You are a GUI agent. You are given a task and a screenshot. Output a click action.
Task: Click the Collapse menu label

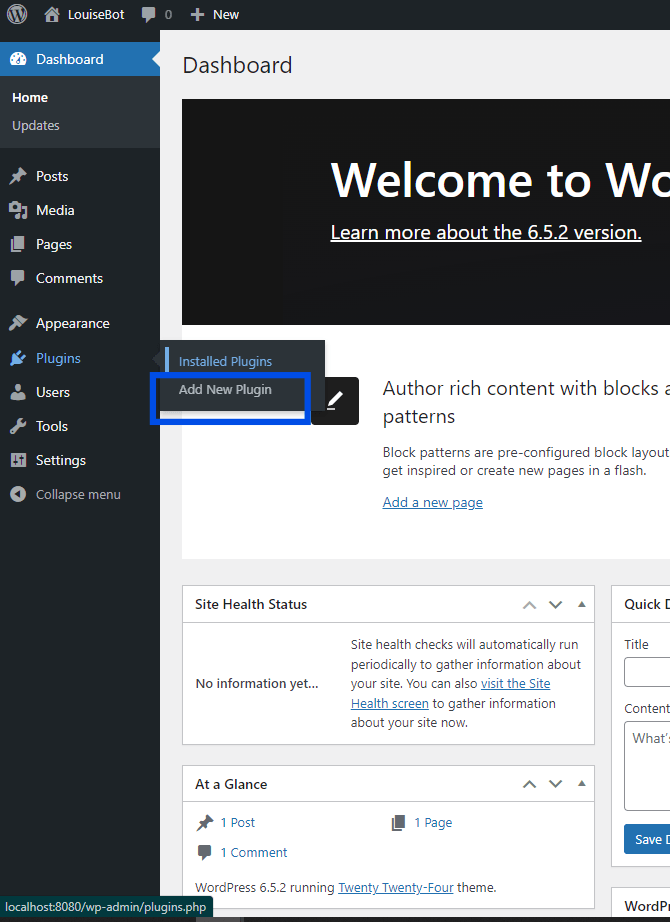click(78, 495)
